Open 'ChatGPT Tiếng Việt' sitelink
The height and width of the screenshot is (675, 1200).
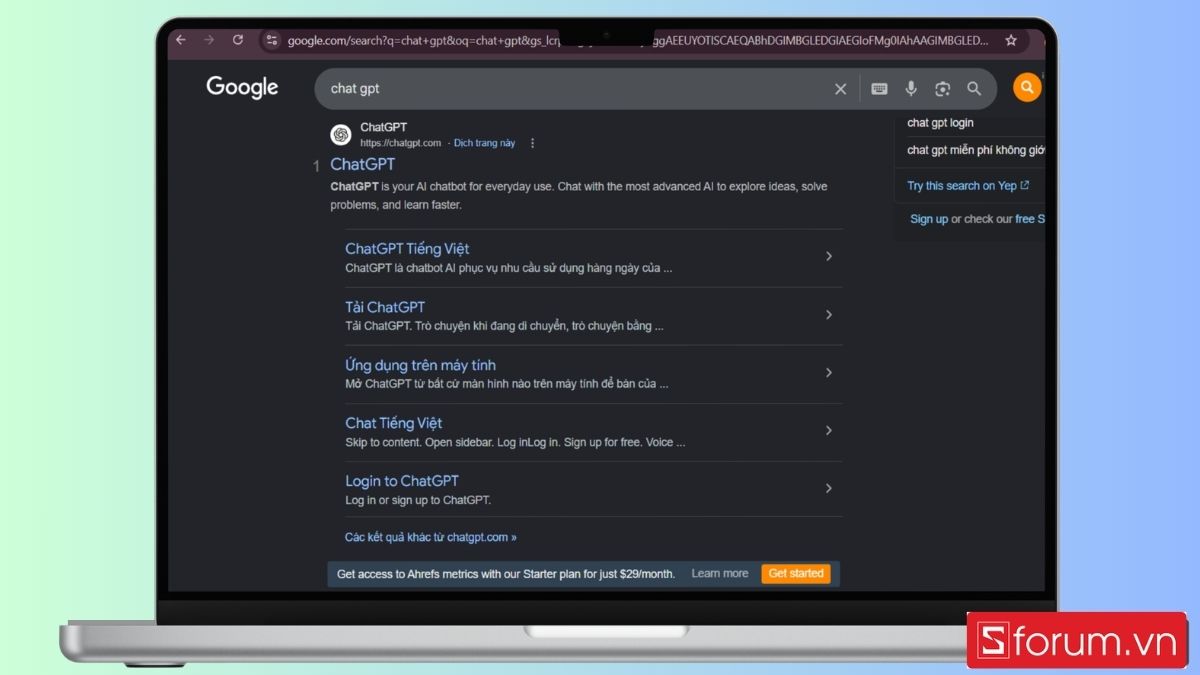click(x=407, y=248)
